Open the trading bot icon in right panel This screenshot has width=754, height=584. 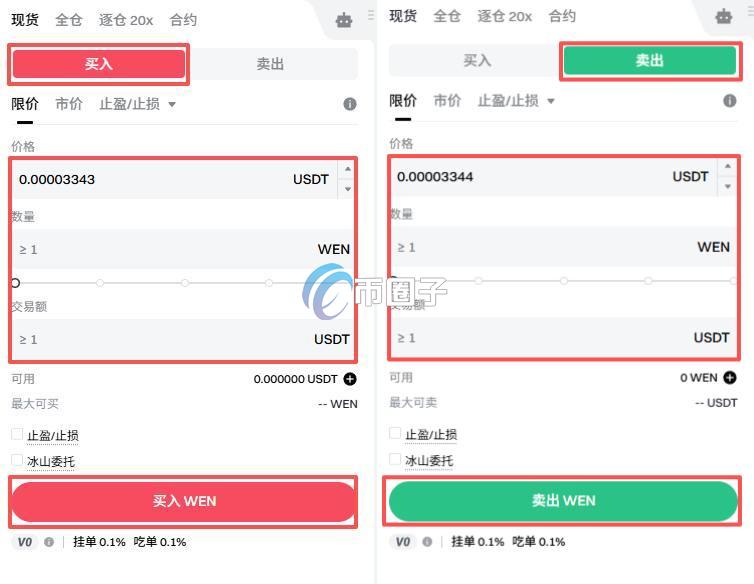[x=724, y=16]
